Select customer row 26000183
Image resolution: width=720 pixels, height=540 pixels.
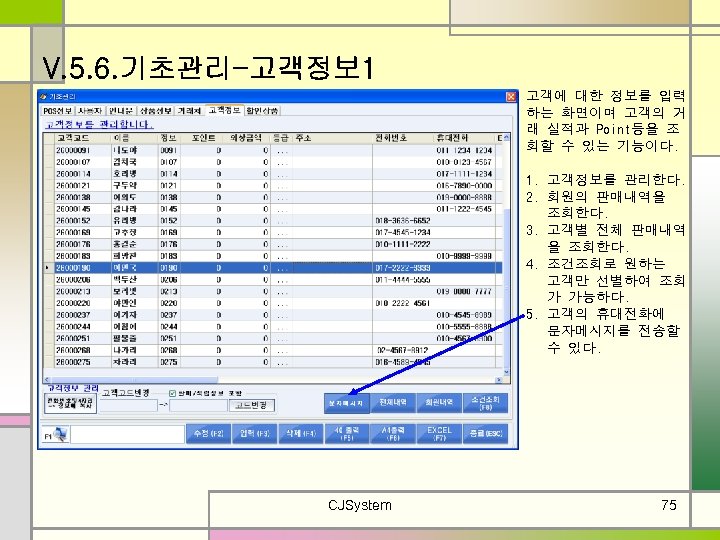(x=275, y=256)
